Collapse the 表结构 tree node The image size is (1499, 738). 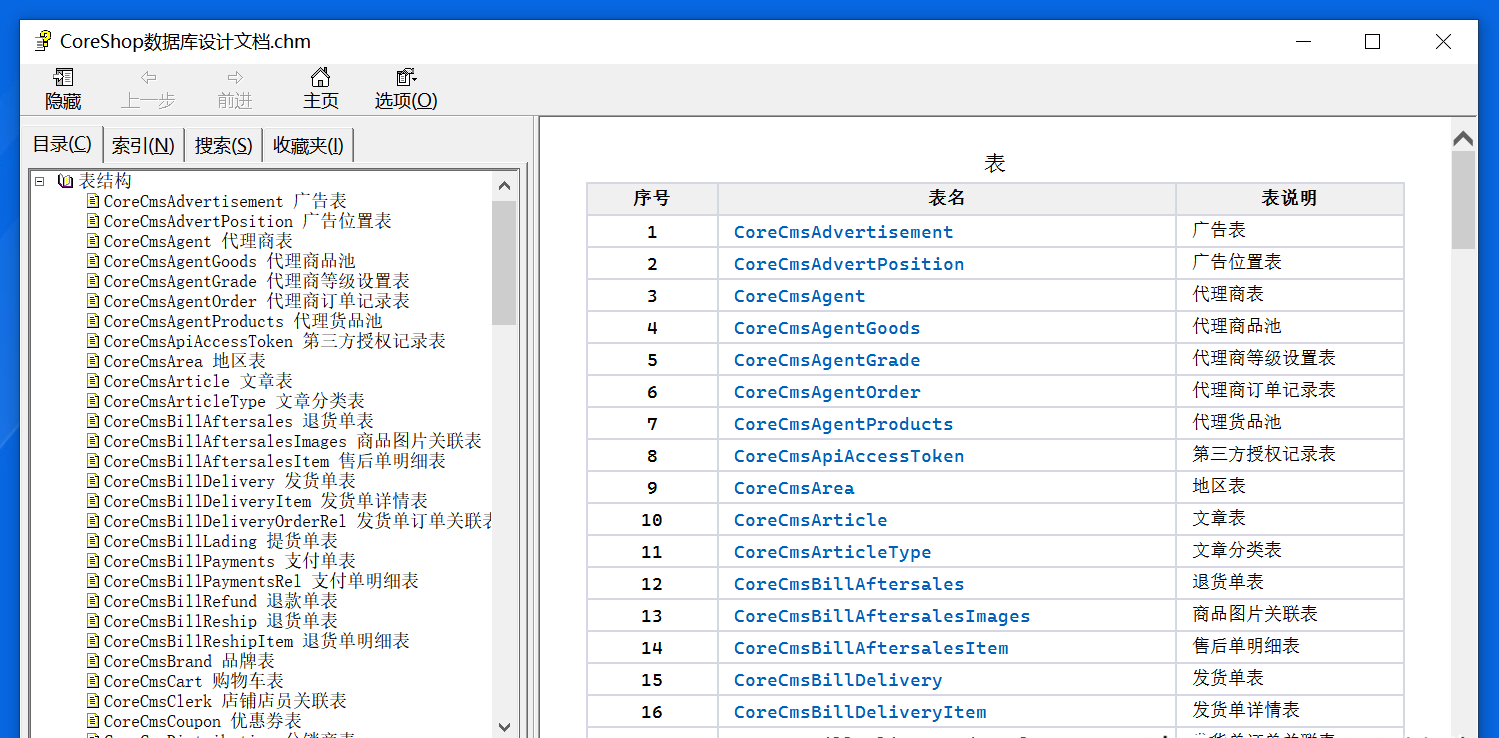point(39,181)
